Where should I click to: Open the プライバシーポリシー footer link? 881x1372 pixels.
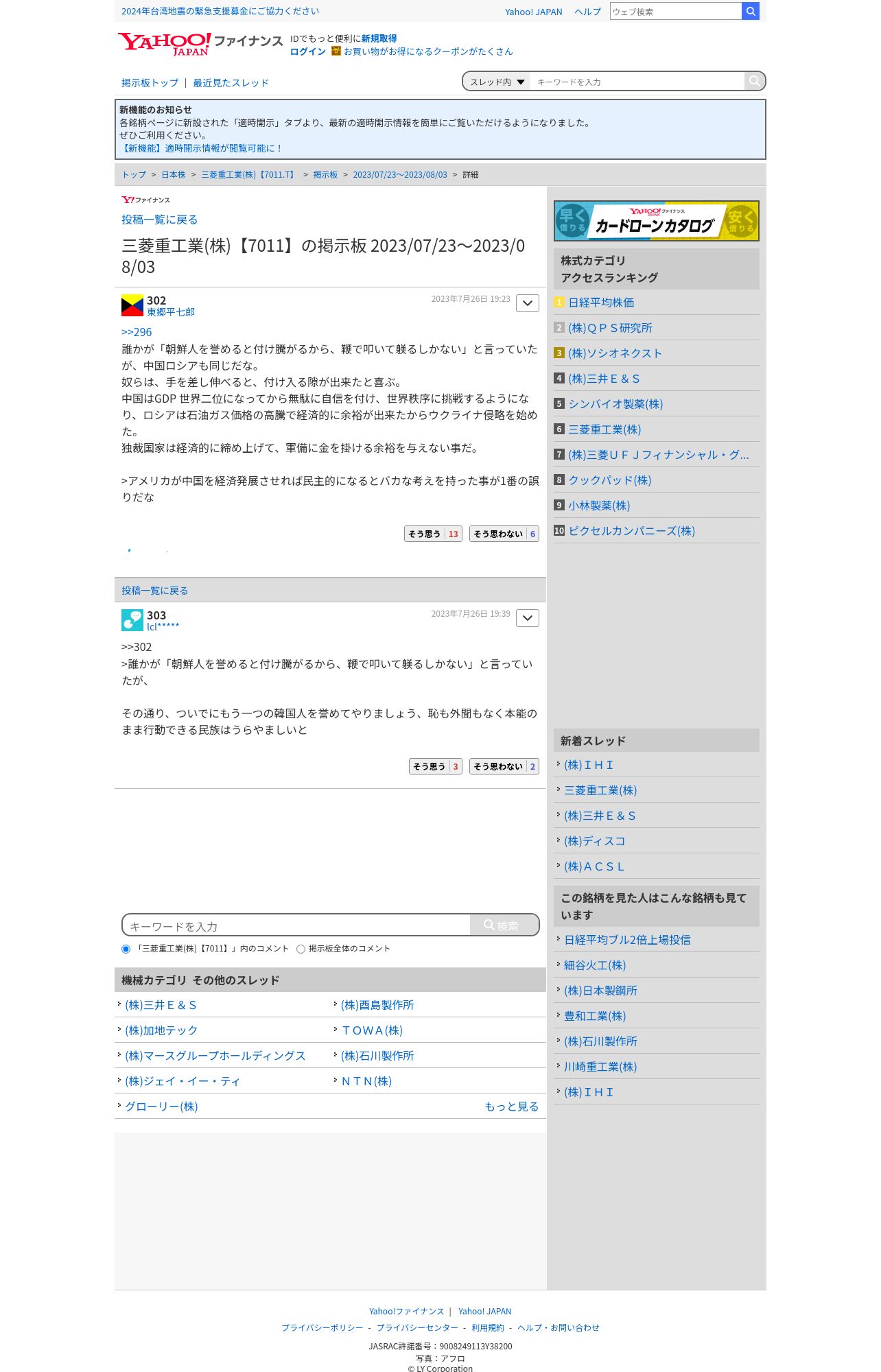click(x=322, y=1327)
